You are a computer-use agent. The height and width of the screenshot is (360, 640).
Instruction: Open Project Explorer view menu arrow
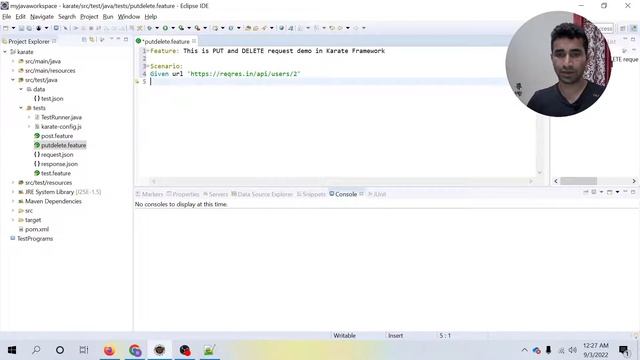111,40
